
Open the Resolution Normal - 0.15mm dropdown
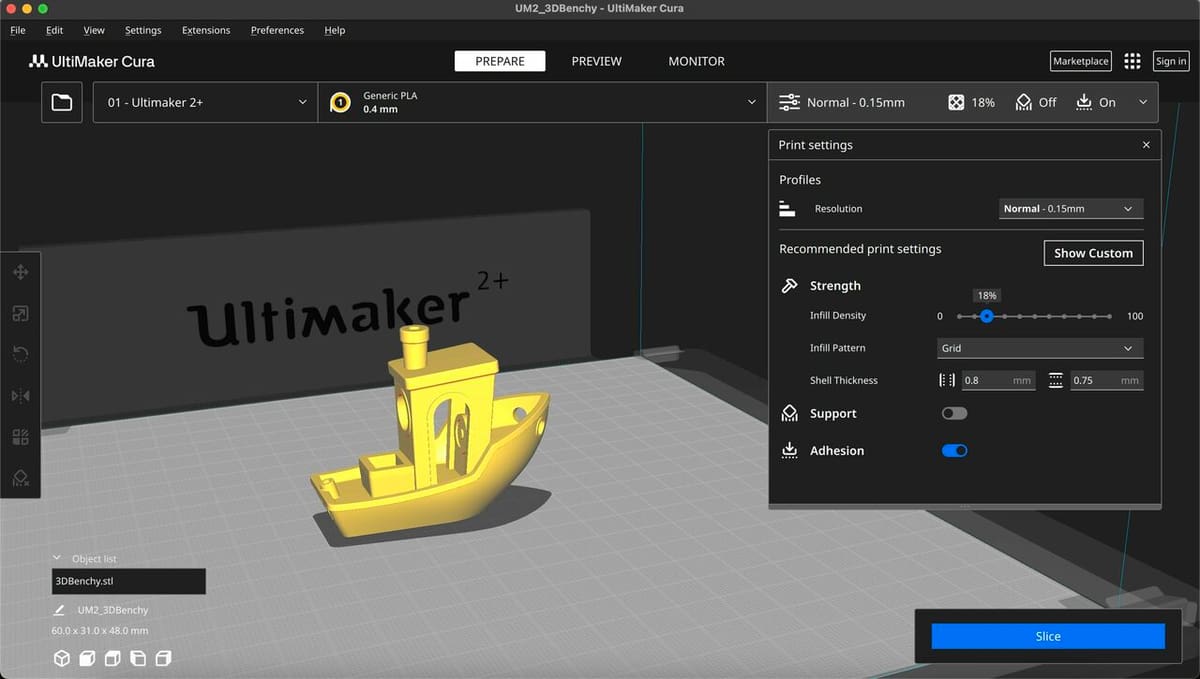coord(1070,208)
